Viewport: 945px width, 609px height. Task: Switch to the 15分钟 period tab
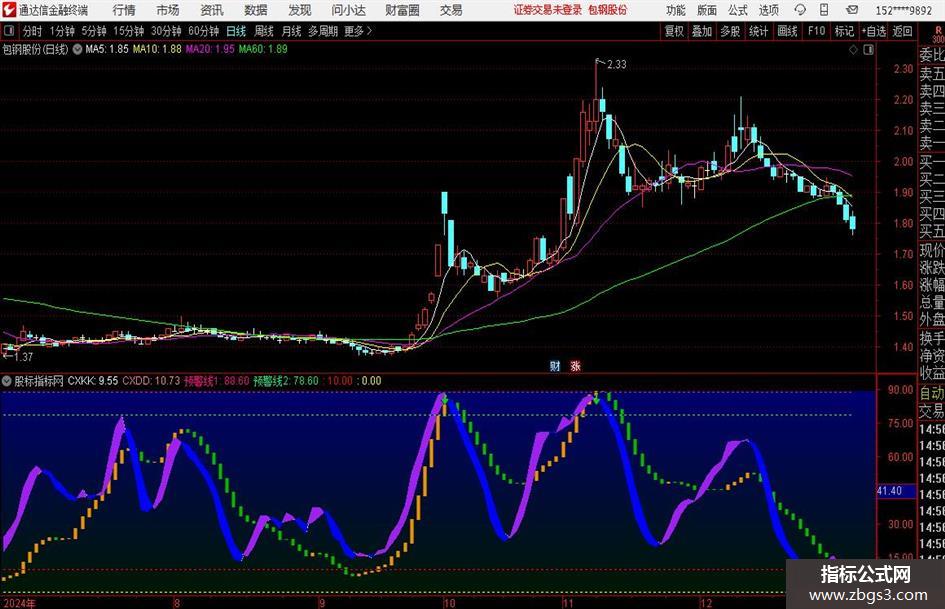[x=129, y=31]
